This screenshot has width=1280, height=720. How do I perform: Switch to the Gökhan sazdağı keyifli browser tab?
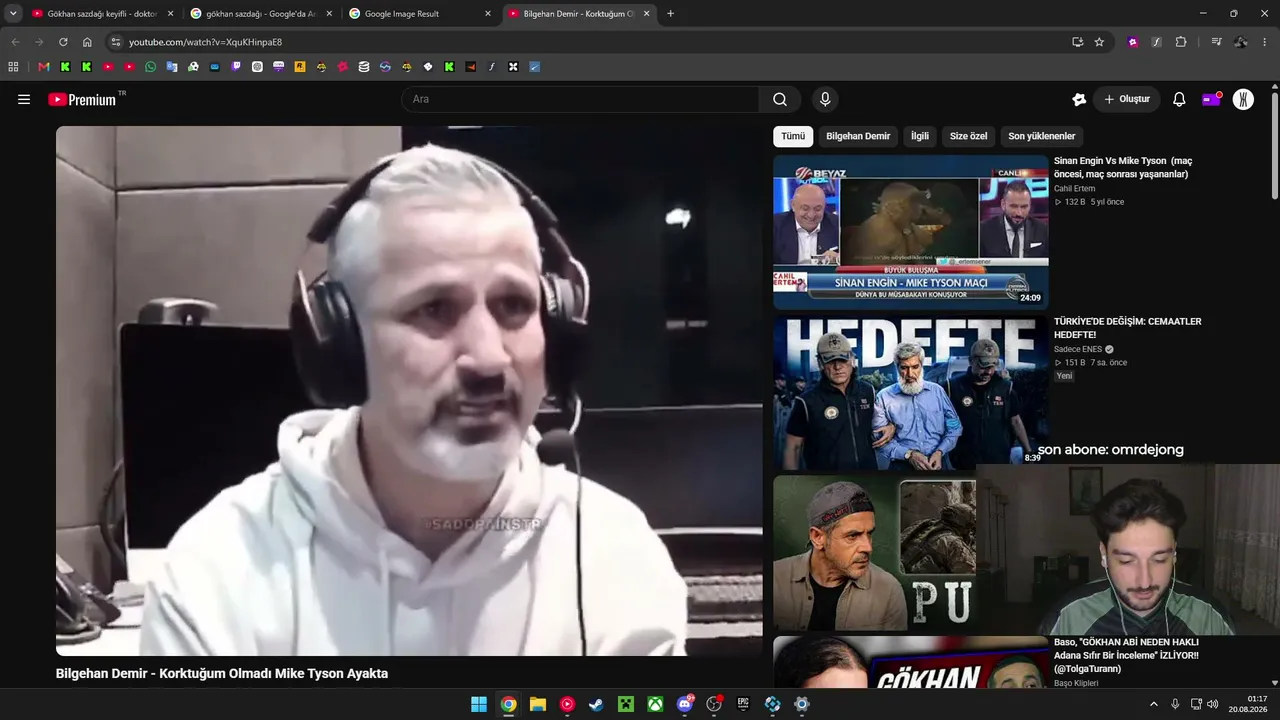coord(101,14)
